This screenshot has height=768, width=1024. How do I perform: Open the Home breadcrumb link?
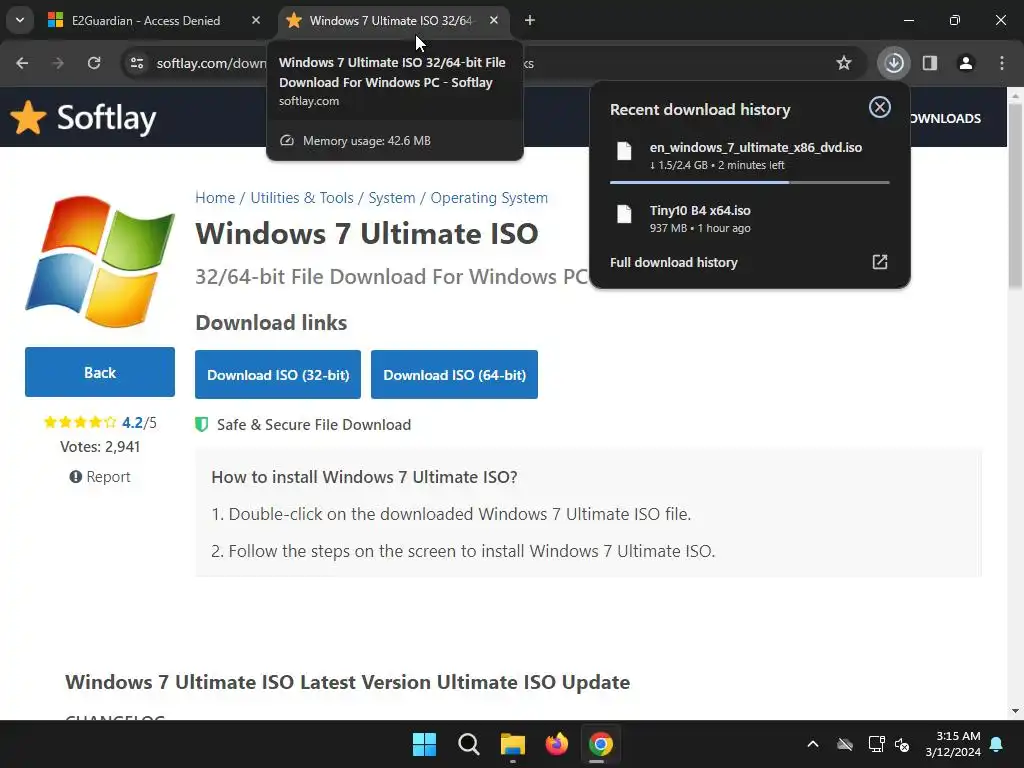coord(215,198)
